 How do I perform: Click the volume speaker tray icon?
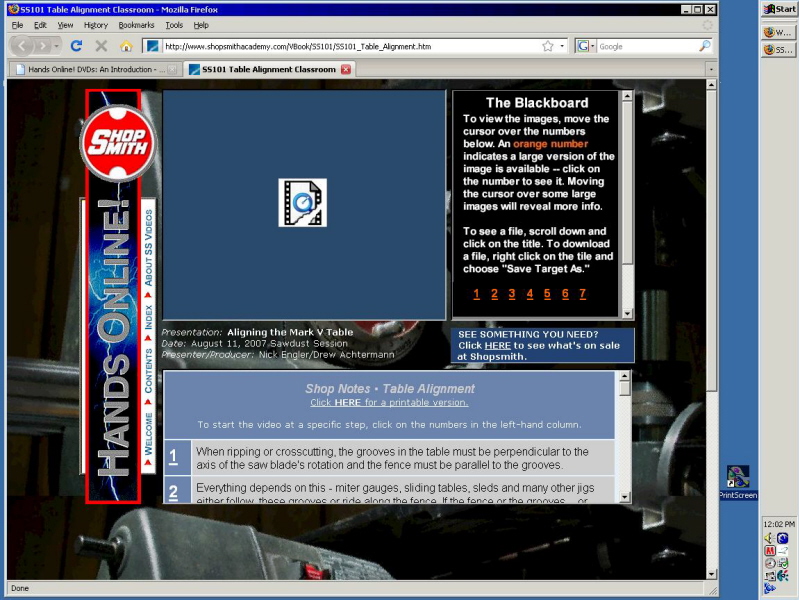769,538
